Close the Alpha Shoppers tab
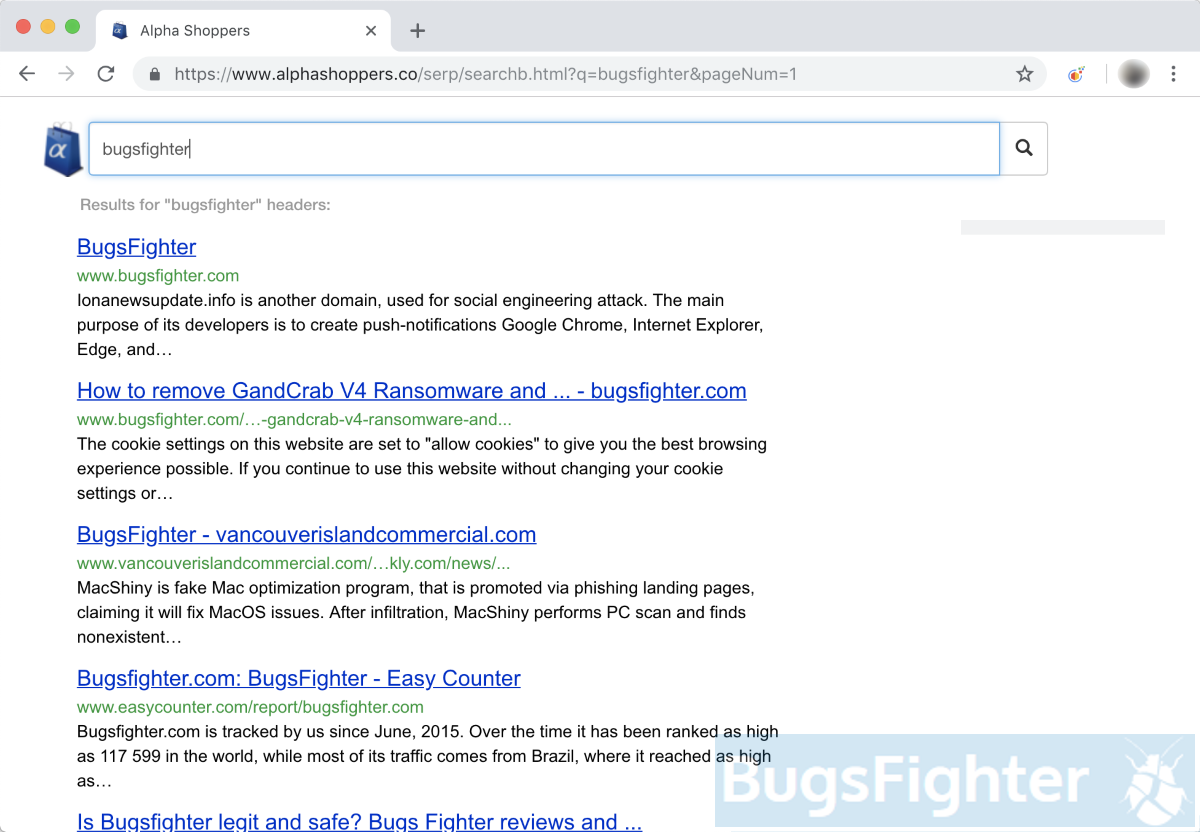This screenshot has width=1200, height=832. (x=371, y=31)
